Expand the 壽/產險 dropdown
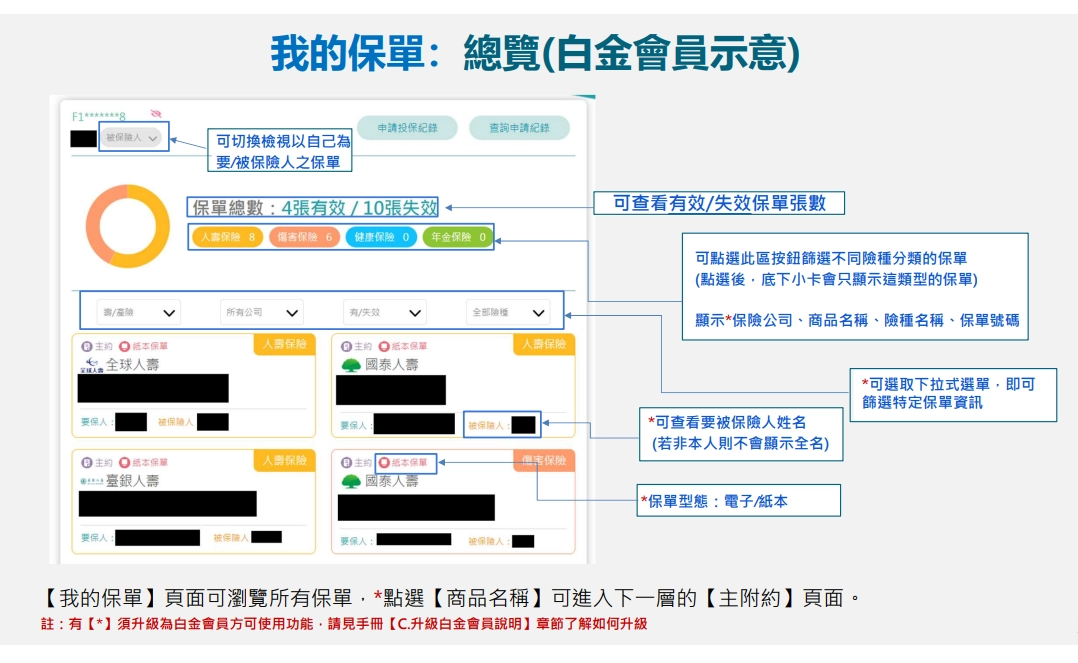The image size is (1078, 663). (x=138, y=312)
